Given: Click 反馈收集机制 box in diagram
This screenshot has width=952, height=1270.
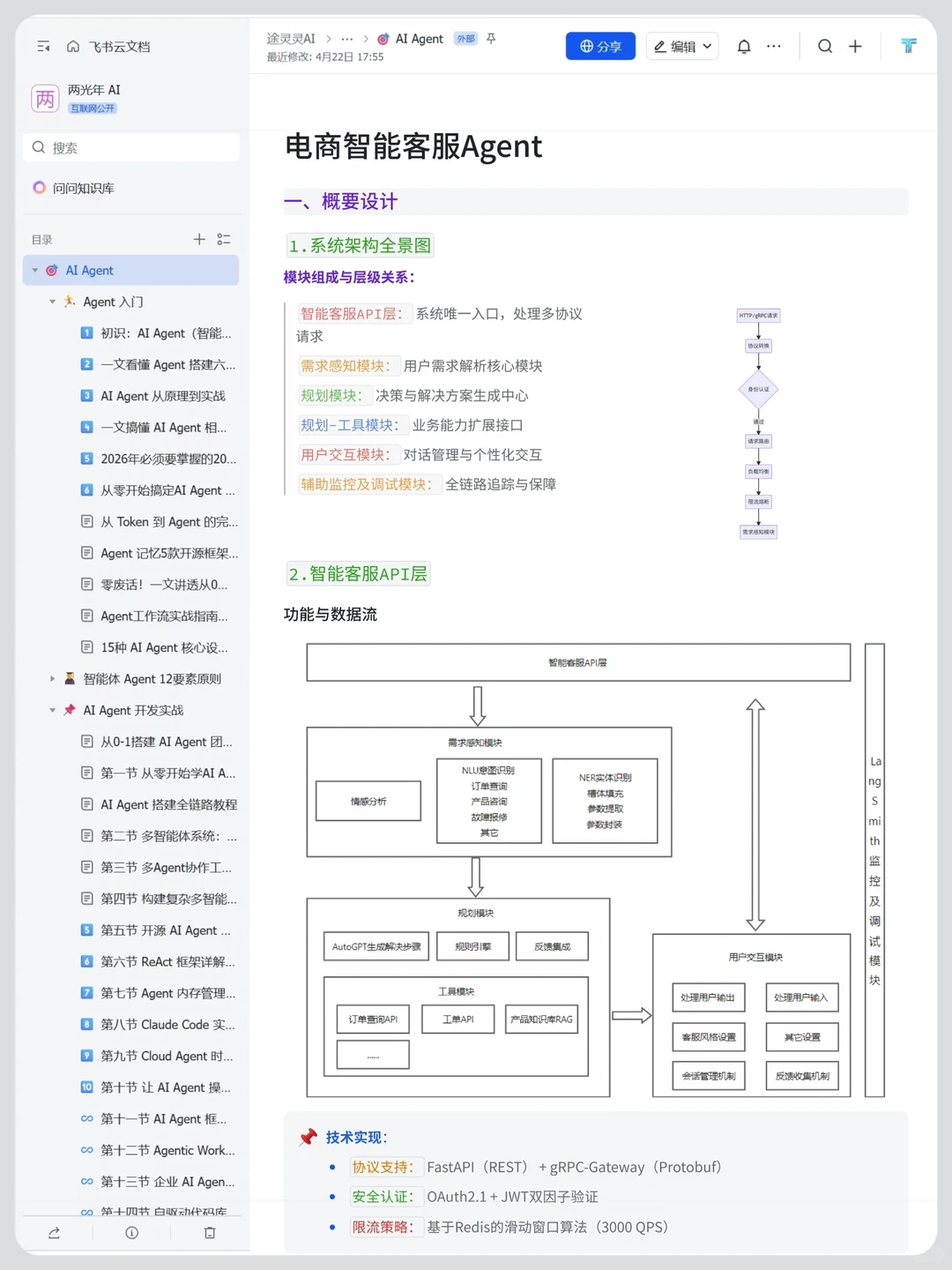Looking at the screenshot, I should (x=802, y=1076).
